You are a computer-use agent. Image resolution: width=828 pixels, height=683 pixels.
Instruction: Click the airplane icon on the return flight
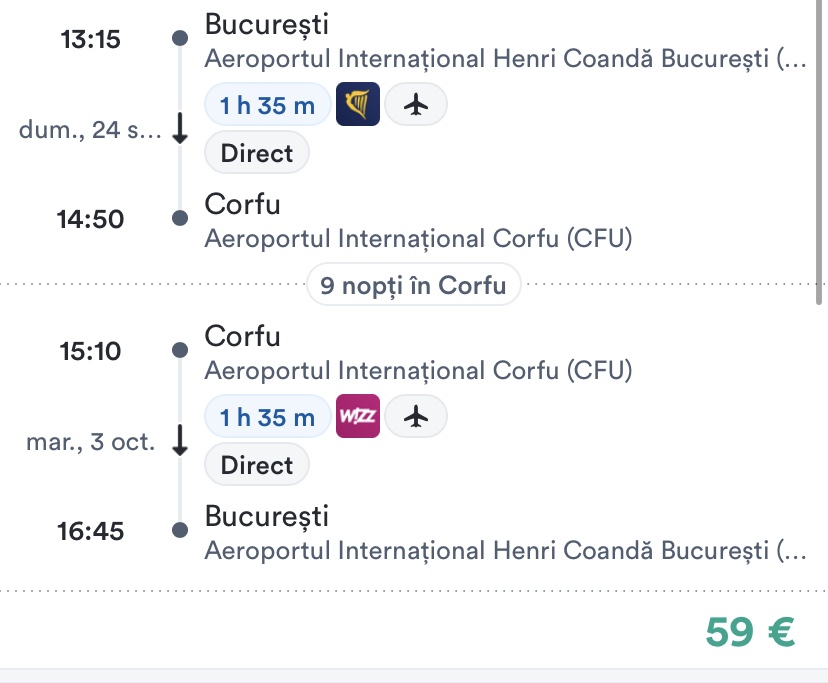click(x=416, y=417)
